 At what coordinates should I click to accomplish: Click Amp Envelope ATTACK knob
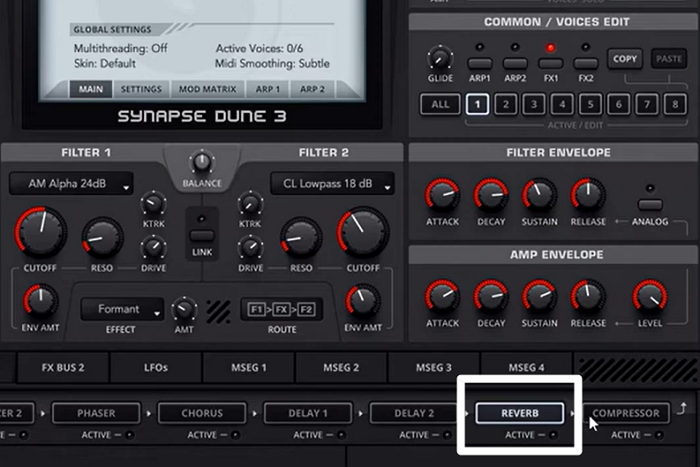point(442,297)
